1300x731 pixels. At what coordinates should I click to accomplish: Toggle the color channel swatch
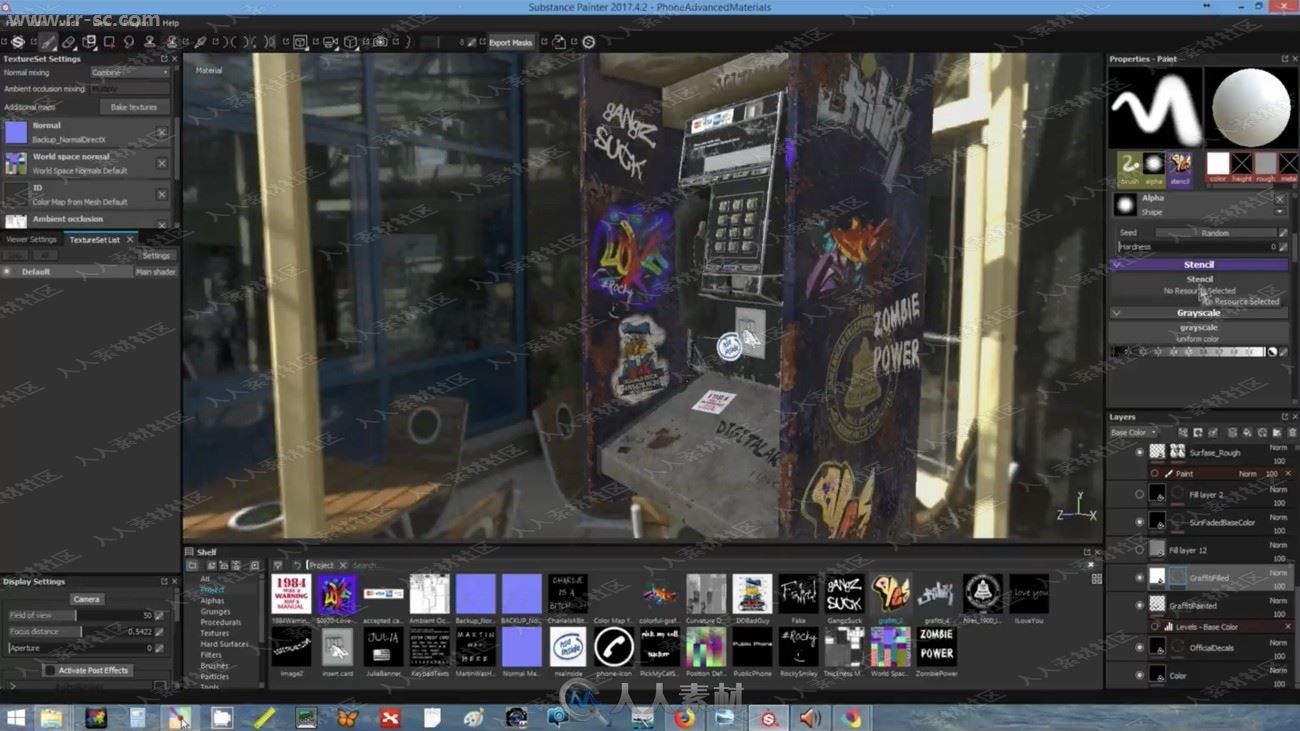point(1217,167)
